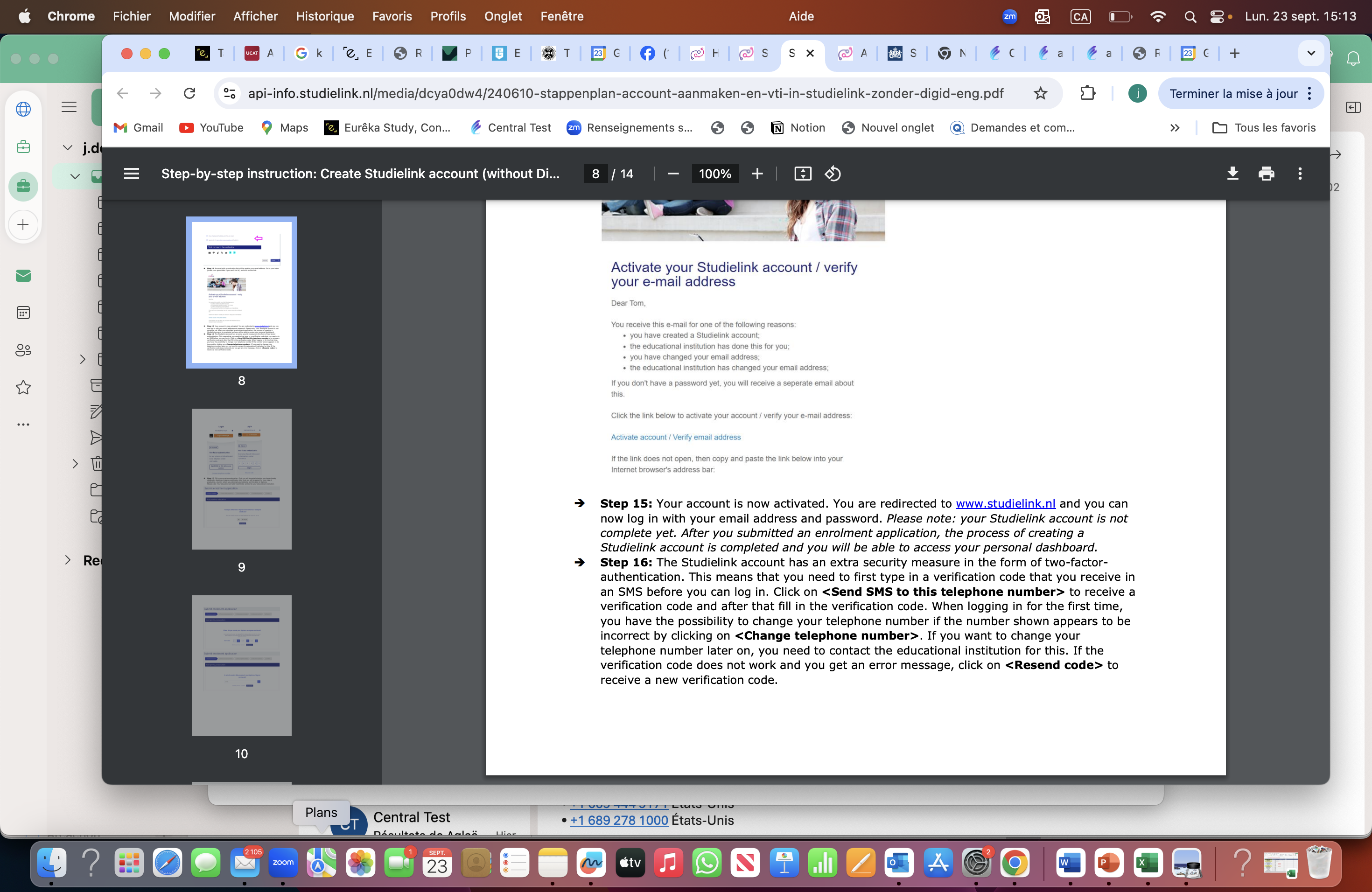Print the PDF with printer icon
1372x892 pixels.
point(1266,174)
